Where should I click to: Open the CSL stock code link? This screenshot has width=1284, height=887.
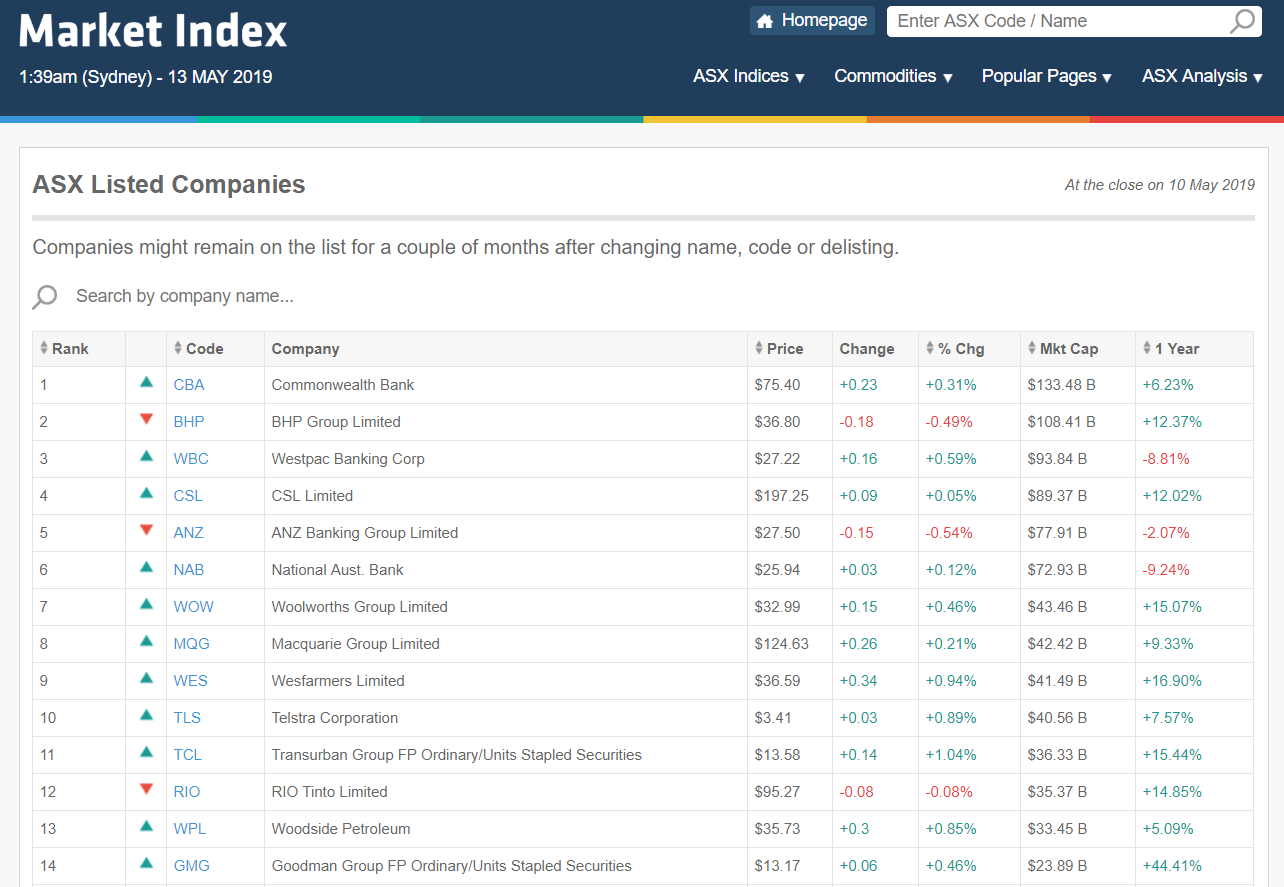click(x=188, y=496)
